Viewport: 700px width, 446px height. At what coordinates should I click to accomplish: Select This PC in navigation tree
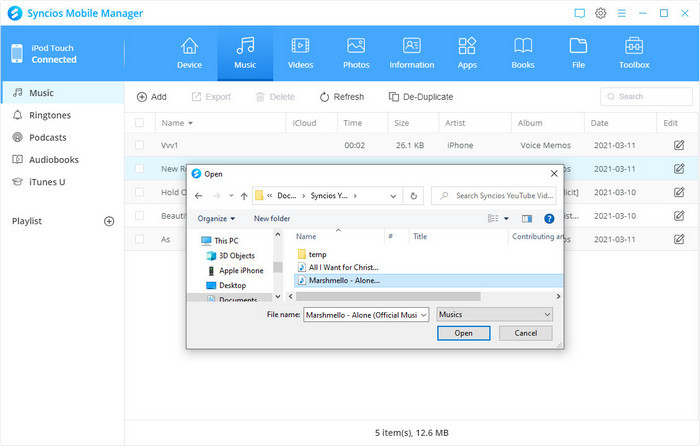pos(220,241)
